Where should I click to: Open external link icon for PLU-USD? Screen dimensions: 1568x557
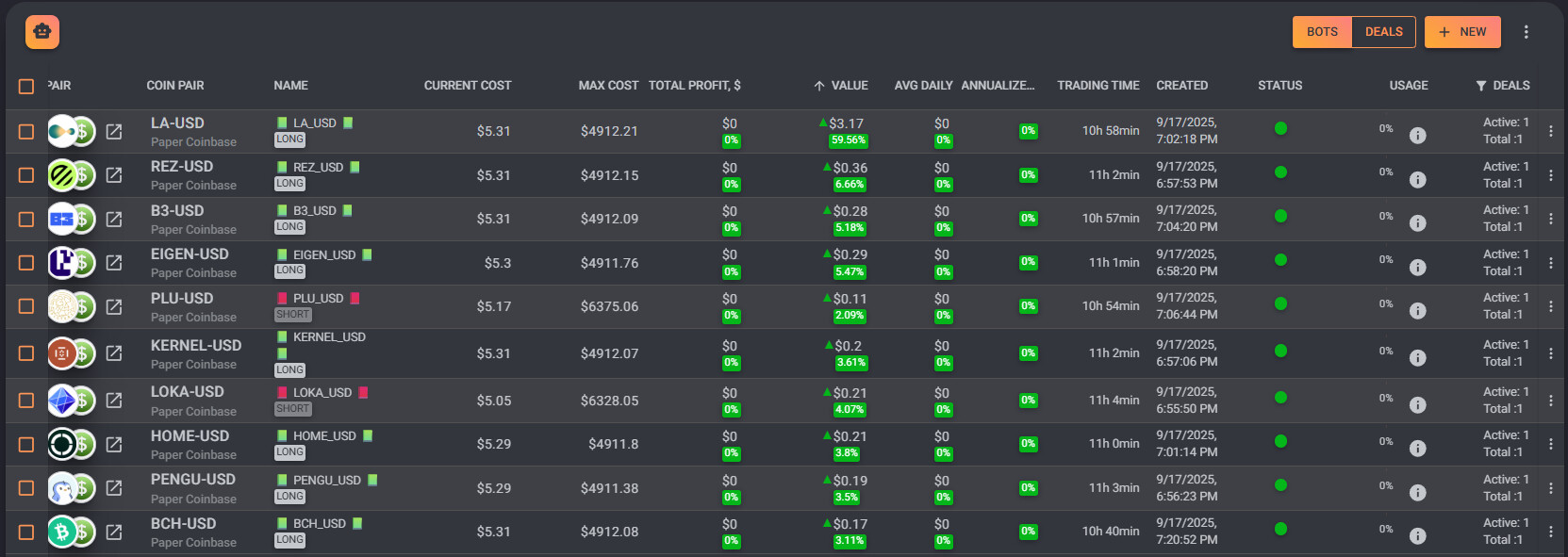click(114, 306)
